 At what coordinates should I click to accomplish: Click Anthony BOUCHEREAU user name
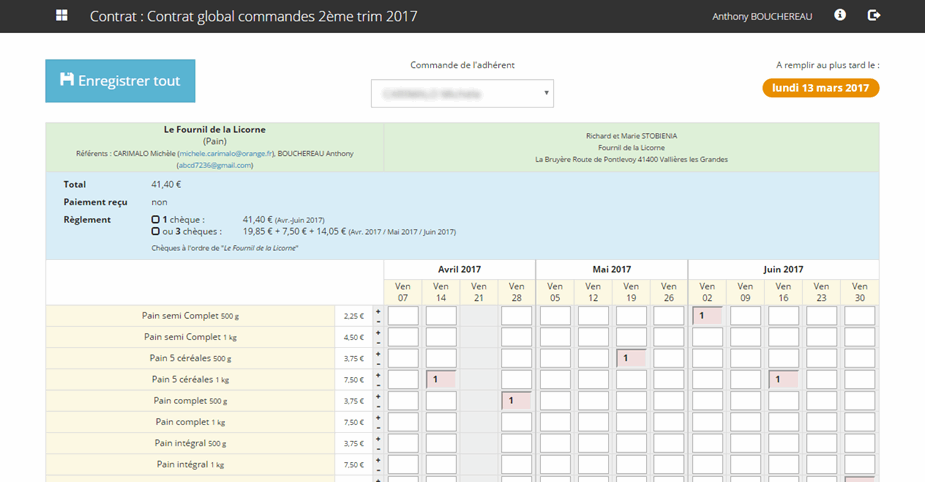pyautogui.click(x=761, y=16)
